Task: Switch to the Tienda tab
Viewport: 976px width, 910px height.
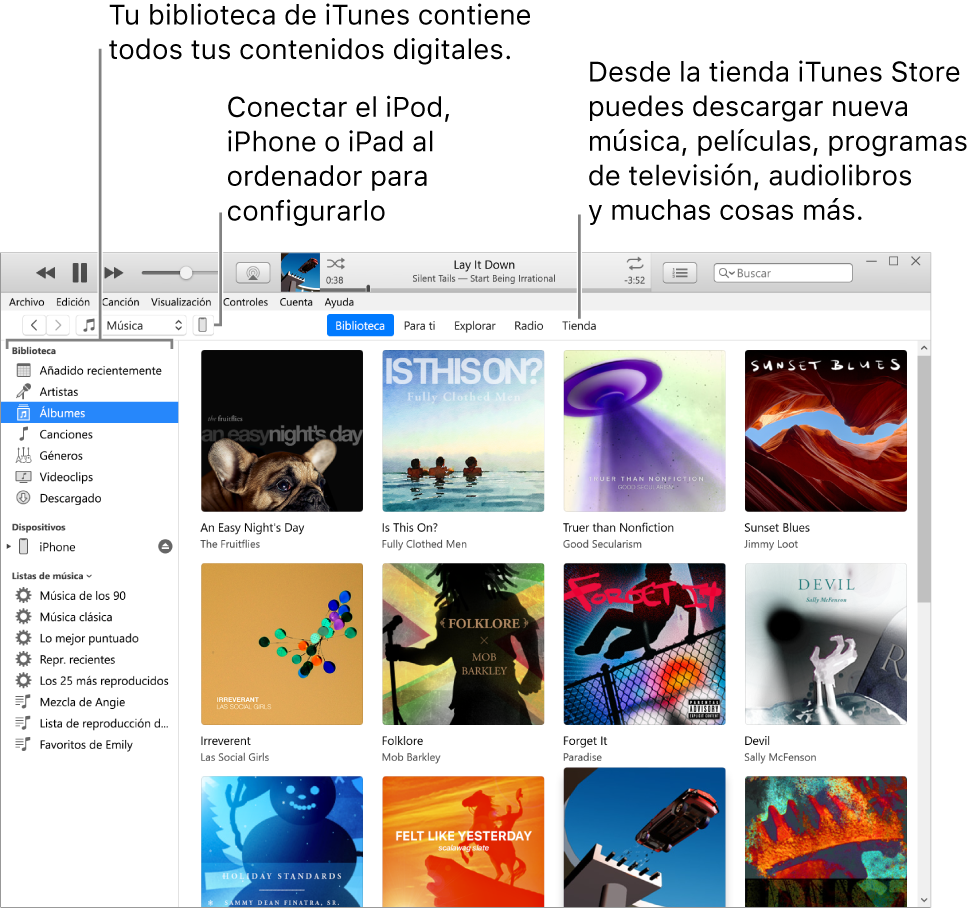Action: coord(579,325)
